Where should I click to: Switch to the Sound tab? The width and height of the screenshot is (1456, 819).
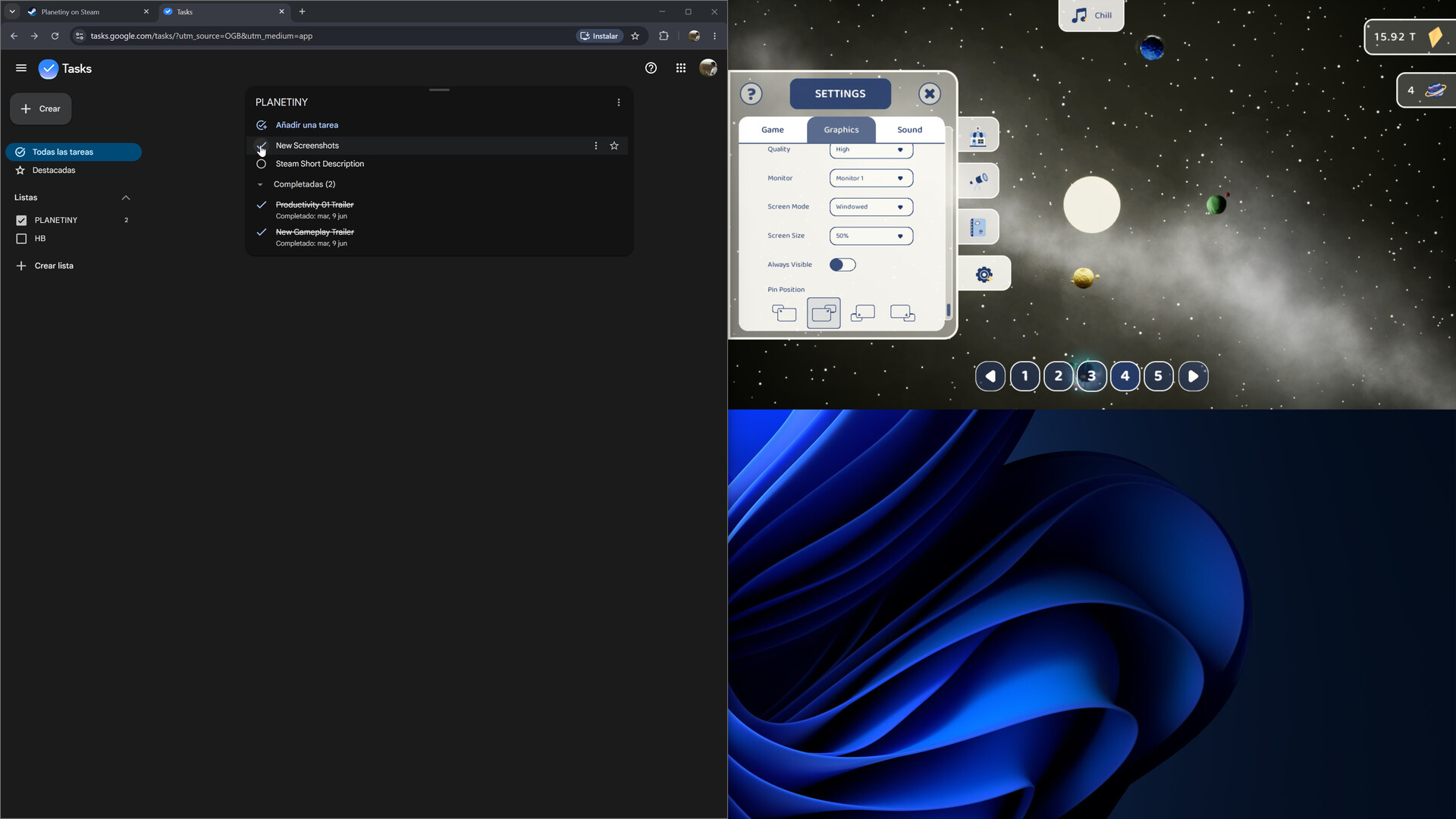910,130
